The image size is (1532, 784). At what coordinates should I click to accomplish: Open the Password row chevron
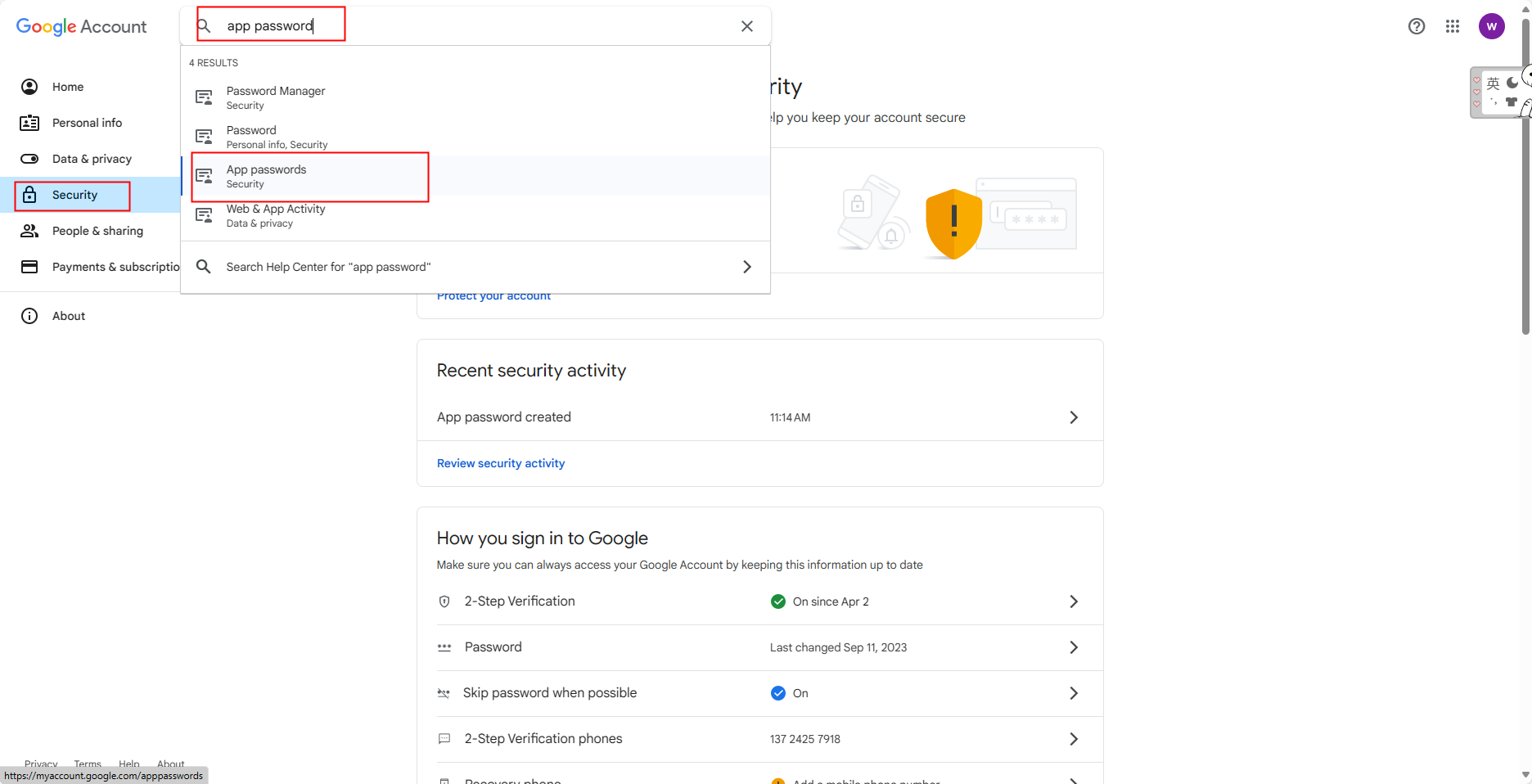[x=1074, y=647]
